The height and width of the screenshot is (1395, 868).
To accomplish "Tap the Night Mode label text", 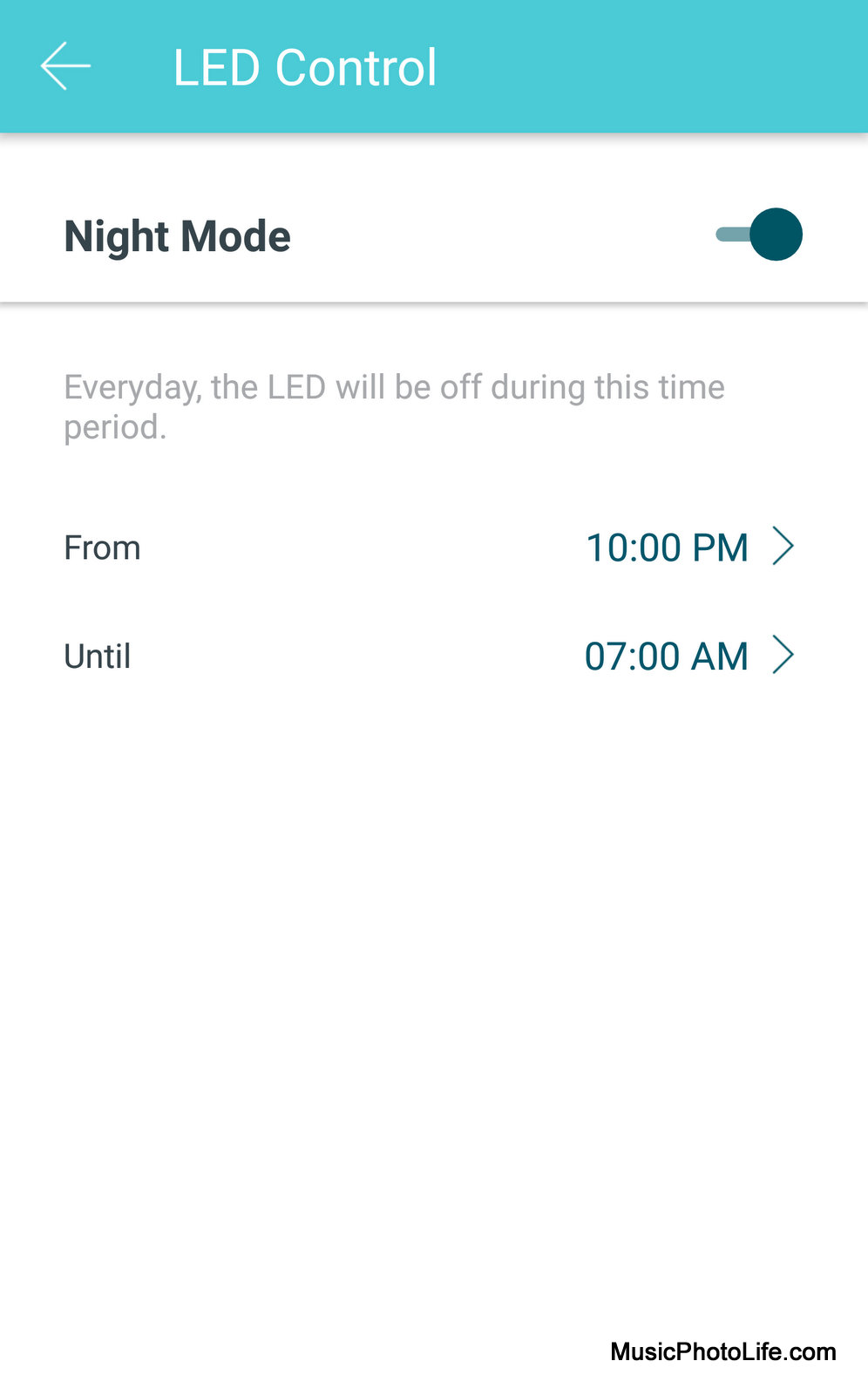I will coord(177,236).
